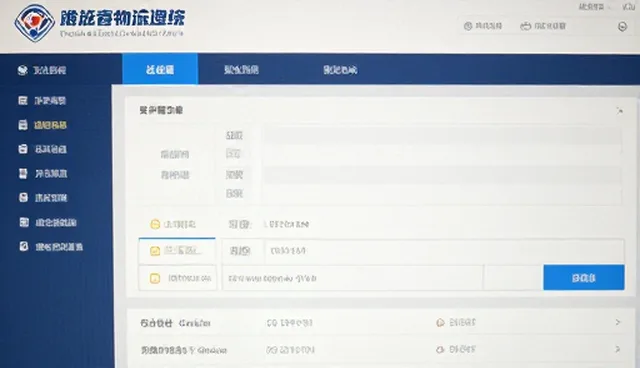Click the blue button beside the bottom input
This screenshot has width=640, height=368.
click(x=584, y=277)
